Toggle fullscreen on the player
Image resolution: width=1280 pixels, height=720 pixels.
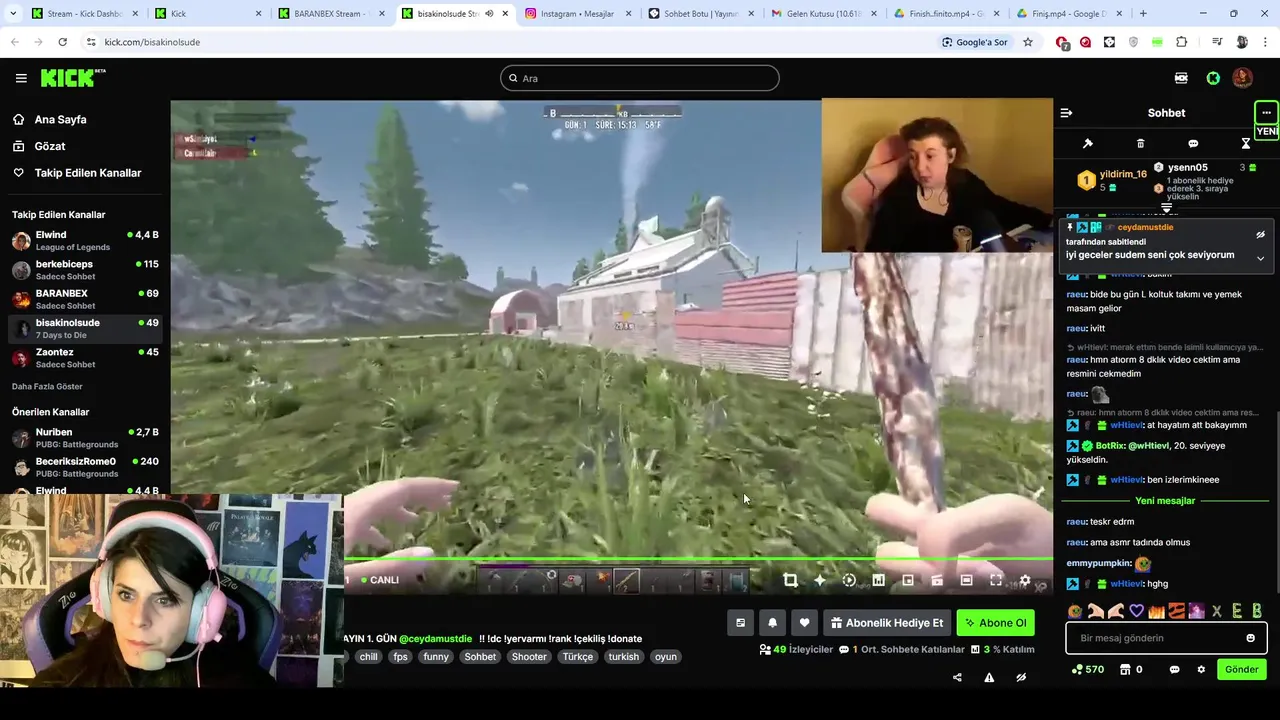[996, 580]
